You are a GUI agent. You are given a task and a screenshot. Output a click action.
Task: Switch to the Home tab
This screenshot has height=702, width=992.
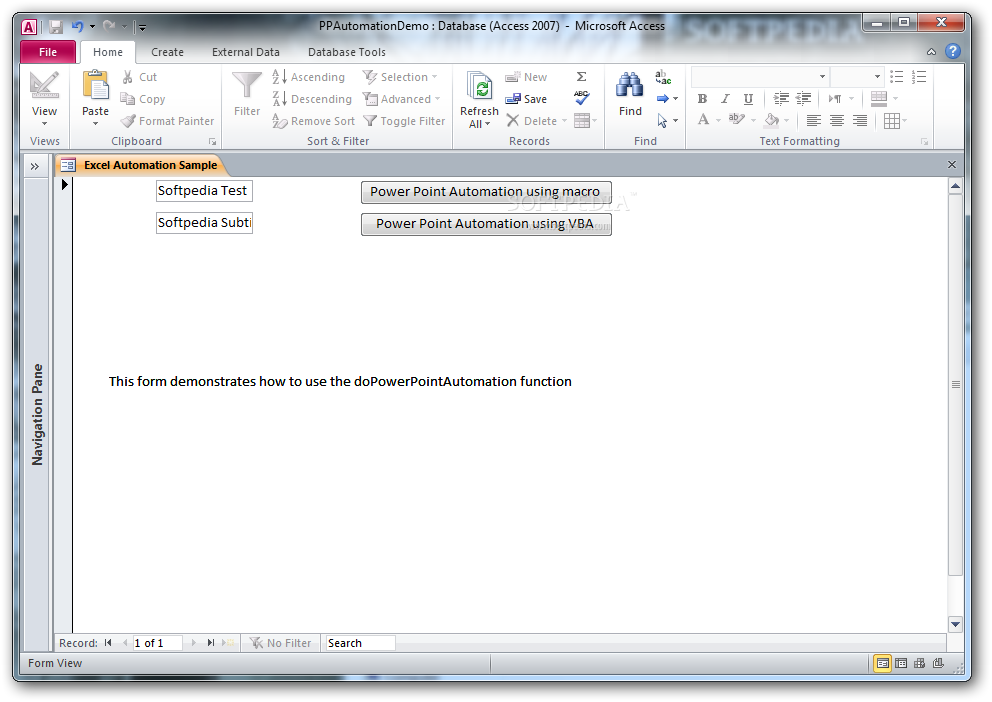pos(108,52)
